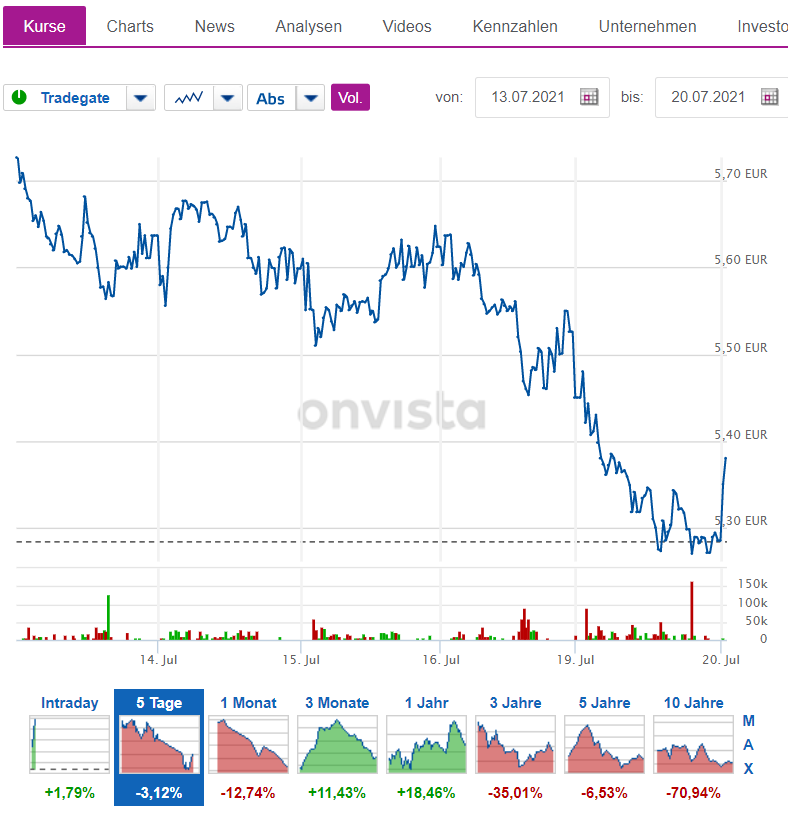This screenshot has height=813, width=788.
Task: Toggle the Vol. volume display
Action: [x=350, y=97]
